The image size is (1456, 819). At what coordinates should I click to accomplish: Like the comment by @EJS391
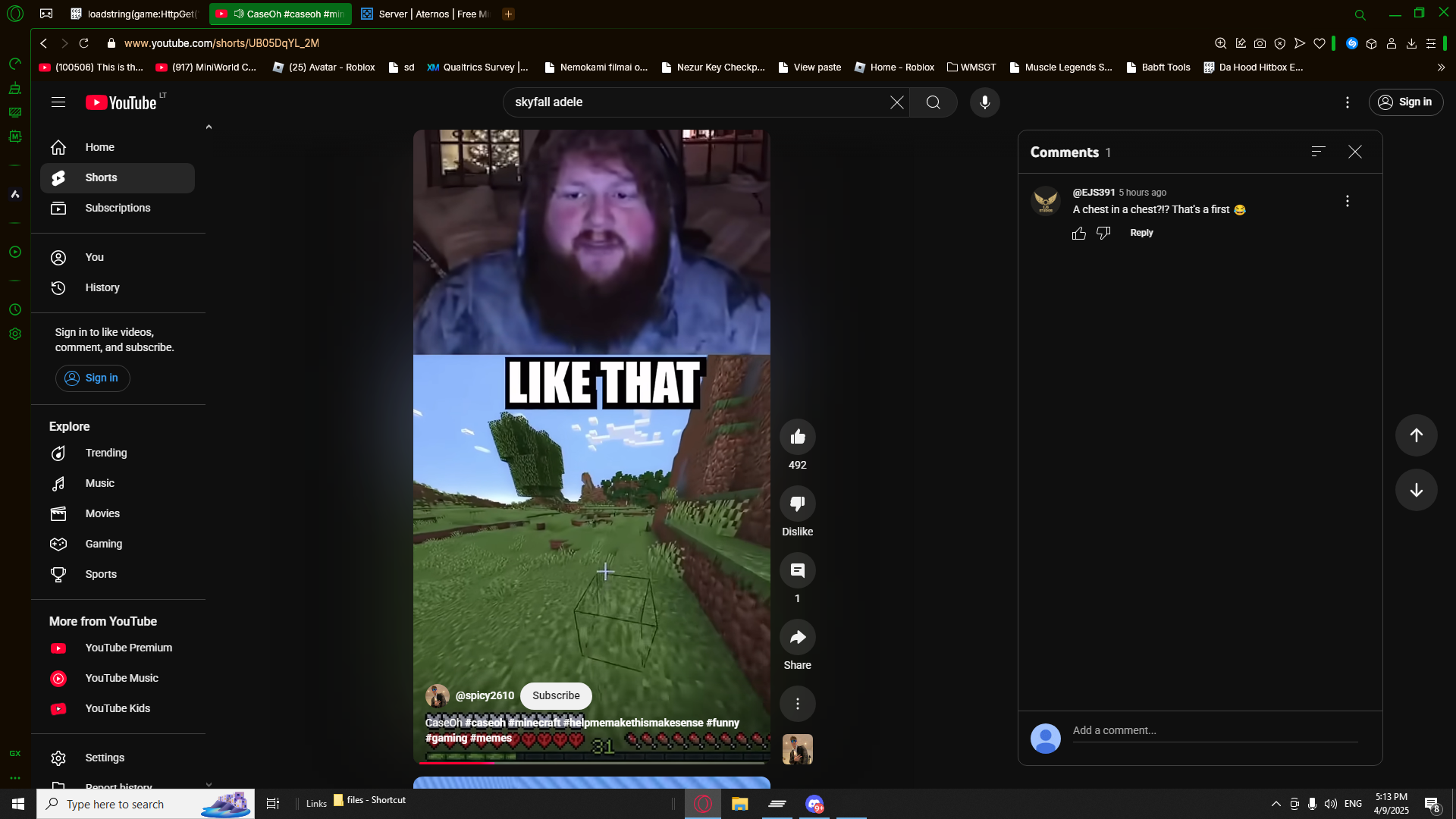pos(1079,234)
